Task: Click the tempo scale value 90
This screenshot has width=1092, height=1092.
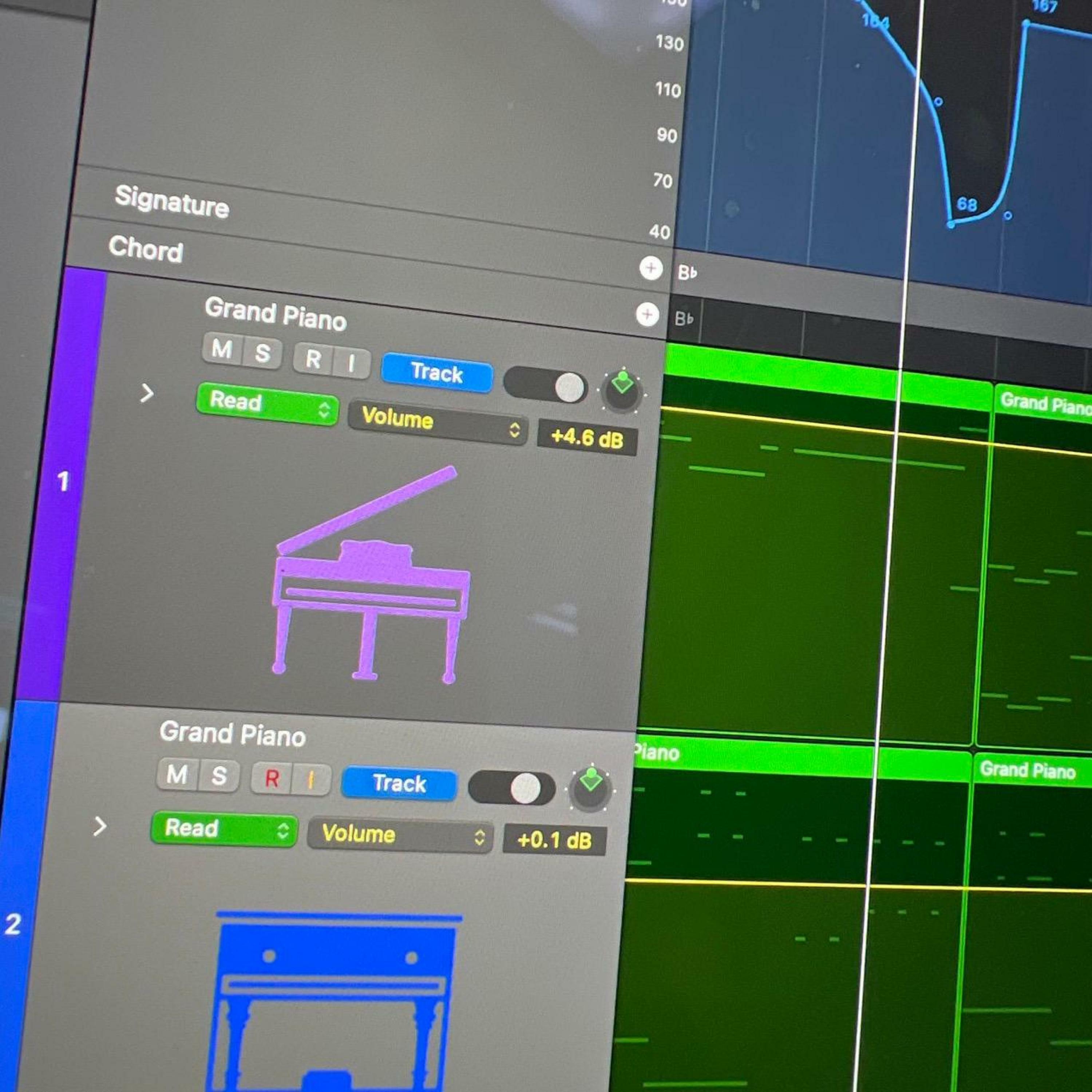Action: (x=667, y=136)
